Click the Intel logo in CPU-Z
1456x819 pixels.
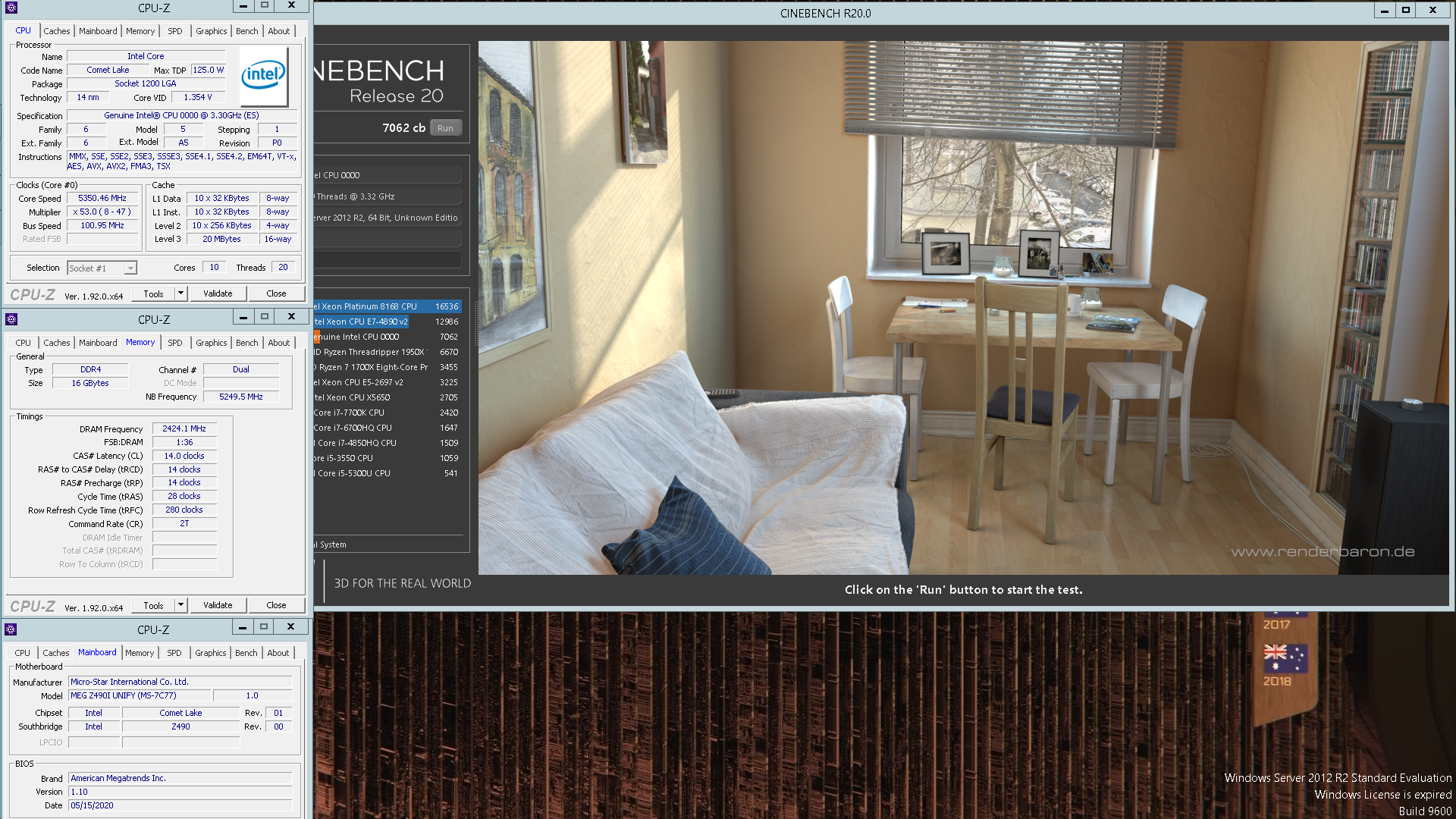click(263, 75)
